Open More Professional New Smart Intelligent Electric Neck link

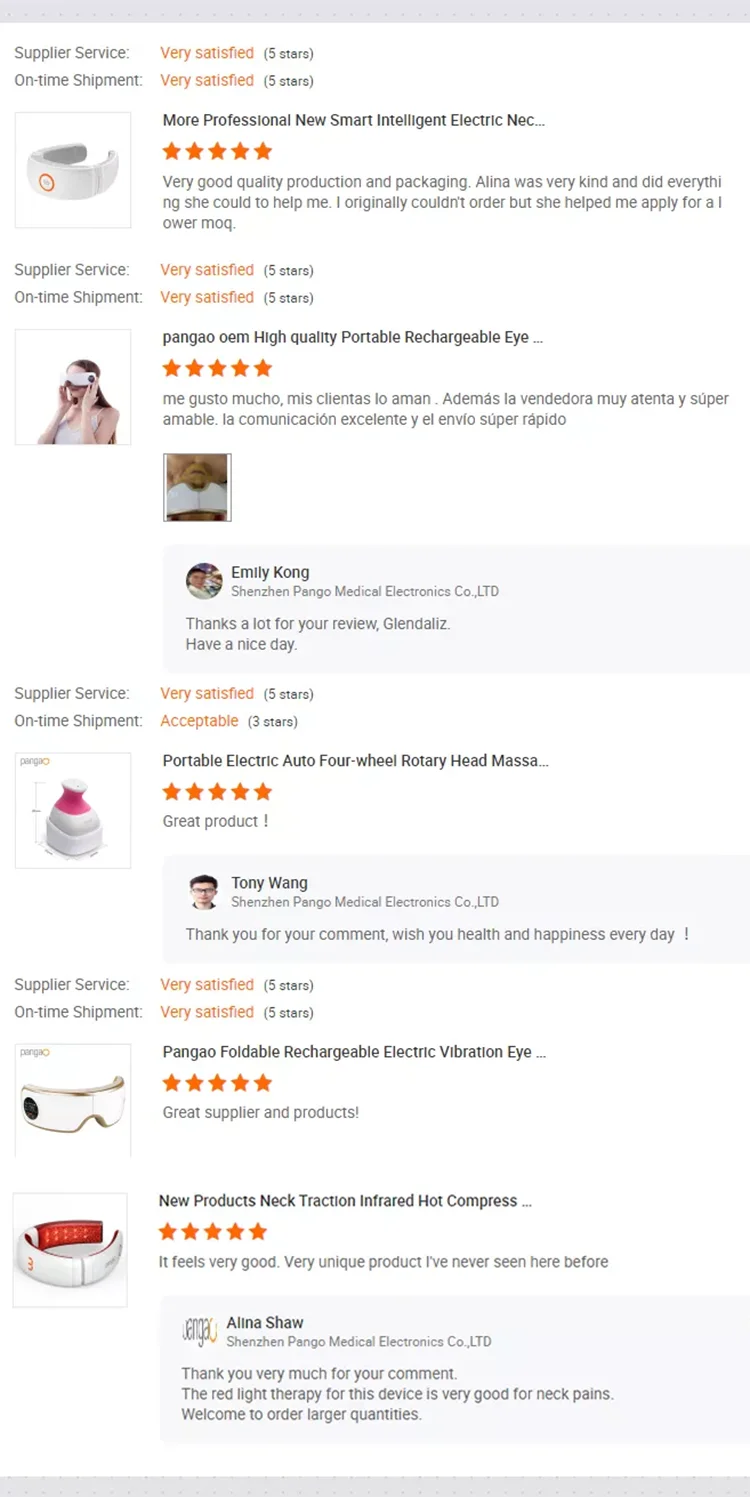354,120
